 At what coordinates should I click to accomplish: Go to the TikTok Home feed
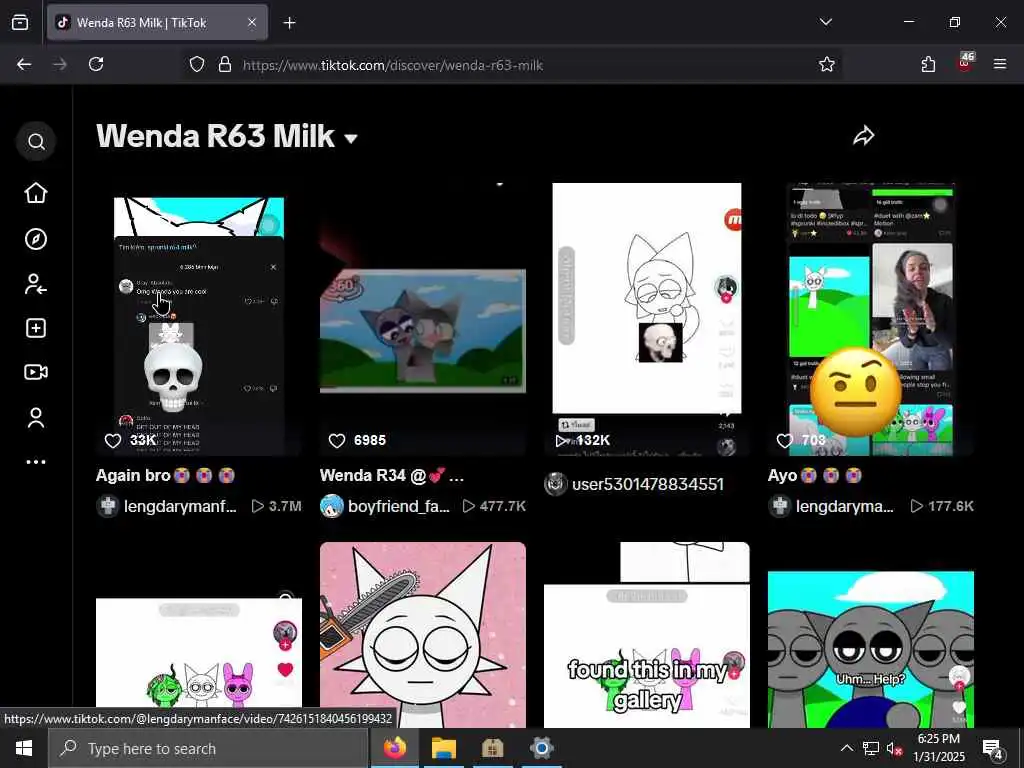(x=36, y=193)
